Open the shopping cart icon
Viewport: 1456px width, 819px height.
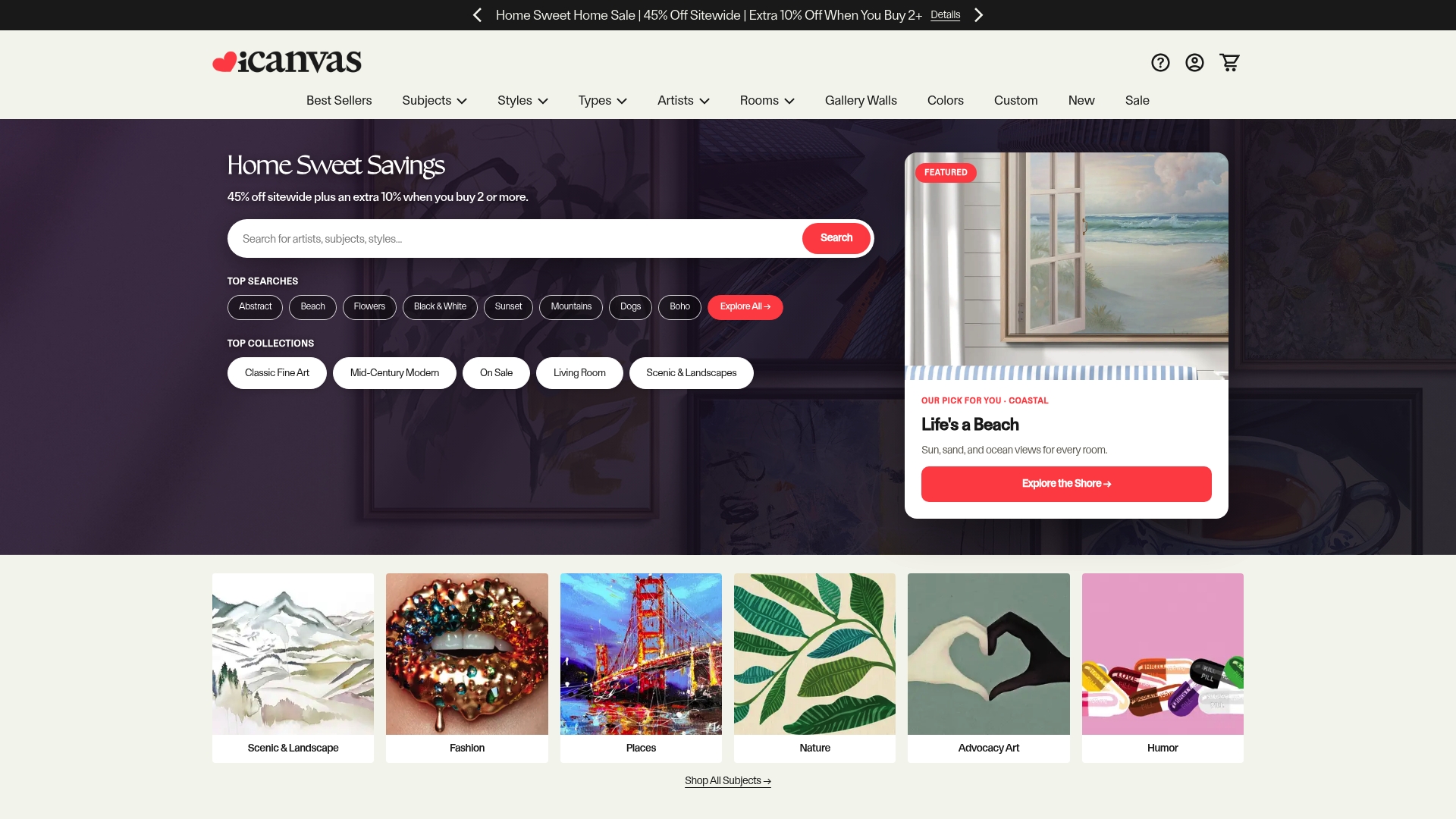(1229, 62)
